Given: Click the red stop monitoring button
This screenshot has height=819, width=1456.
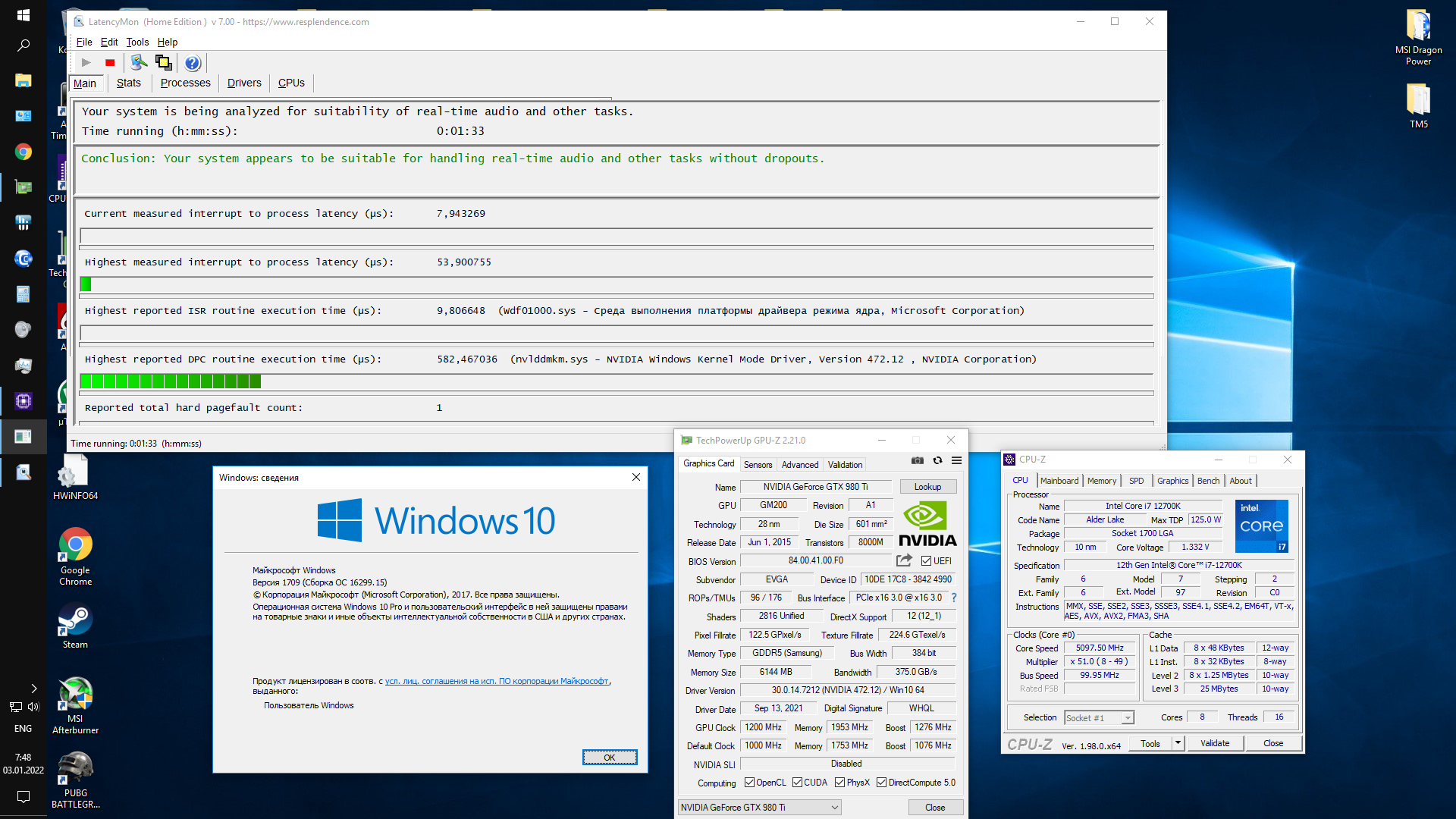Looking at the screenshot, I should 110,63.
